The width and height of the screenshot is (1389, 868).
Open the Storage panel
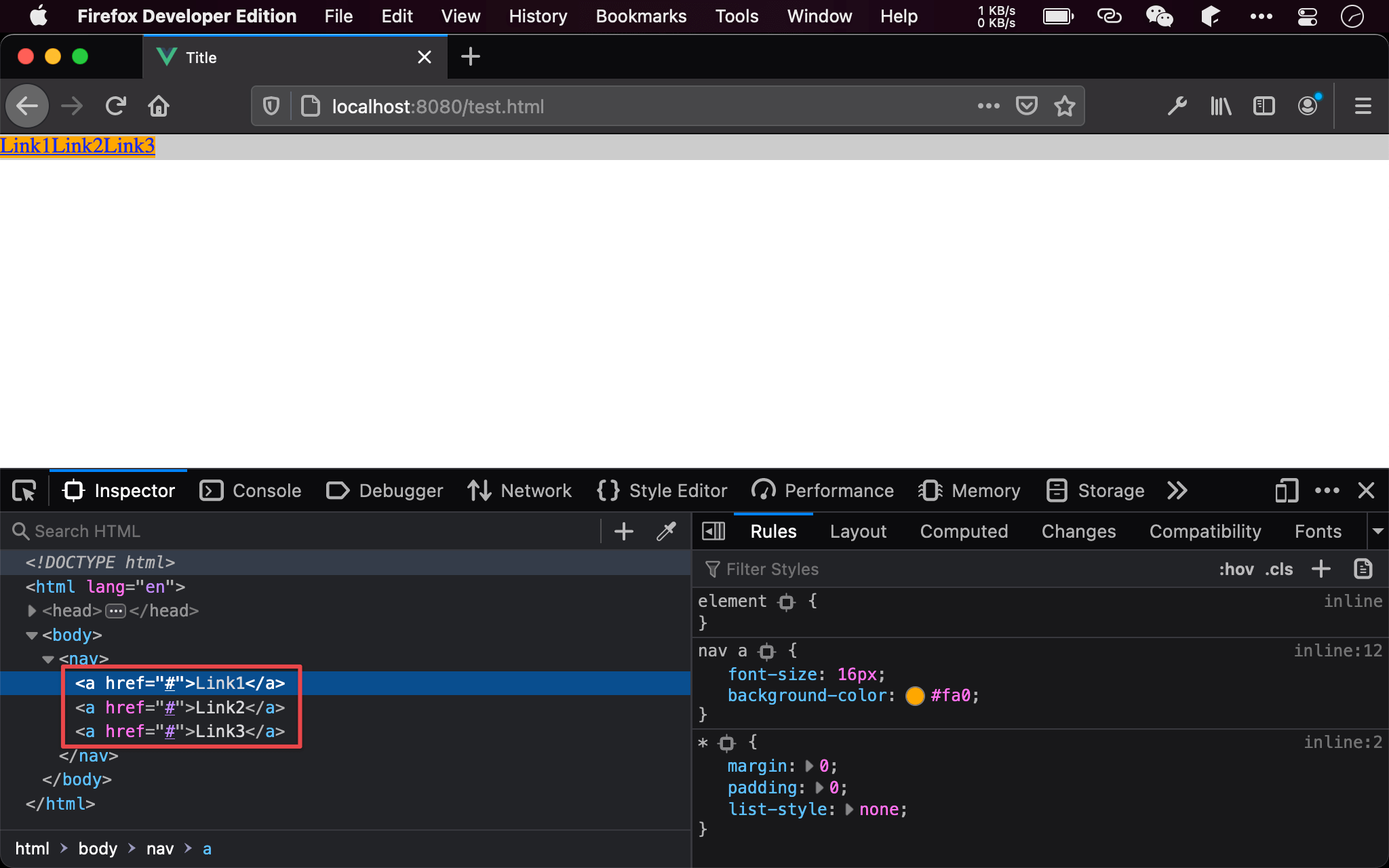1095,490
